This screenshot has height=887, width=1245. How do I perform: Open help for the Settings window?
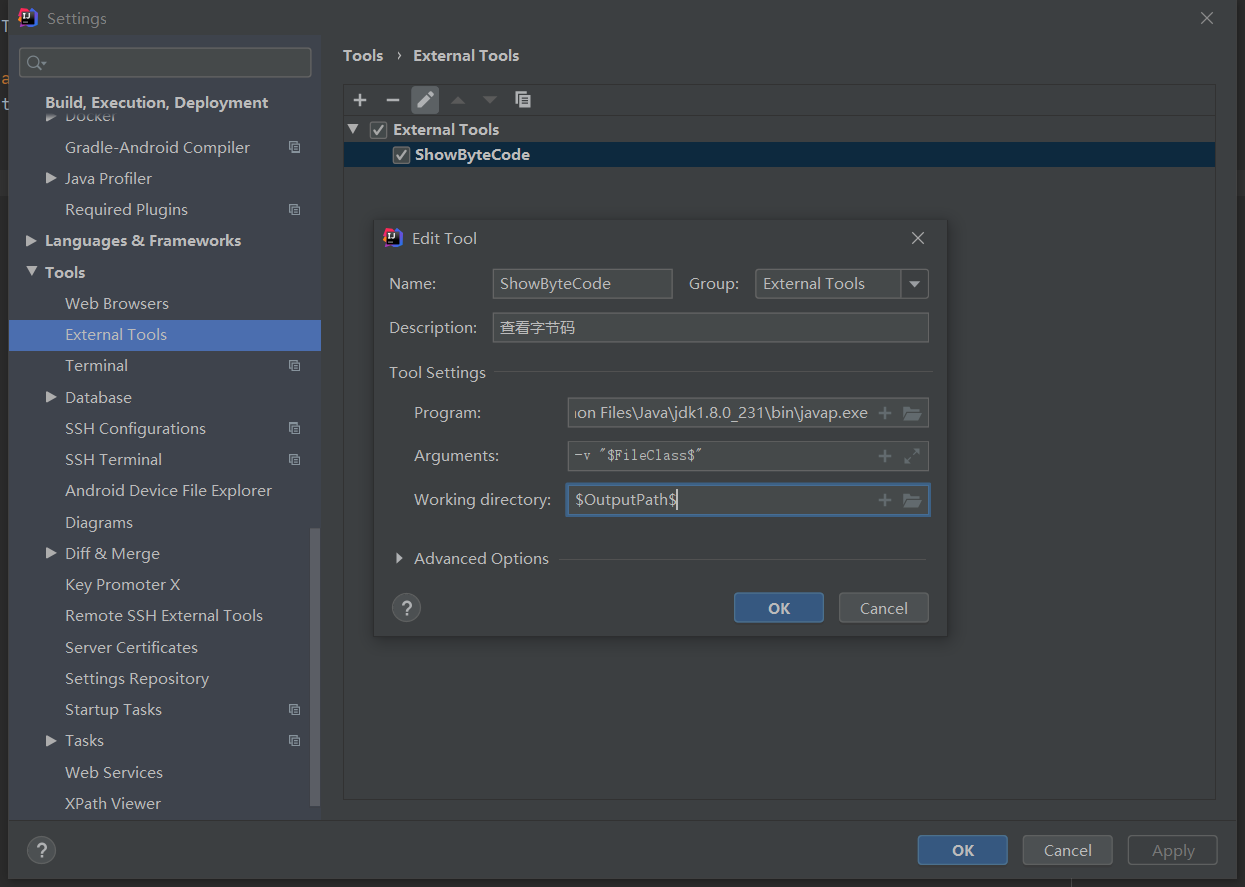[41, 850]
